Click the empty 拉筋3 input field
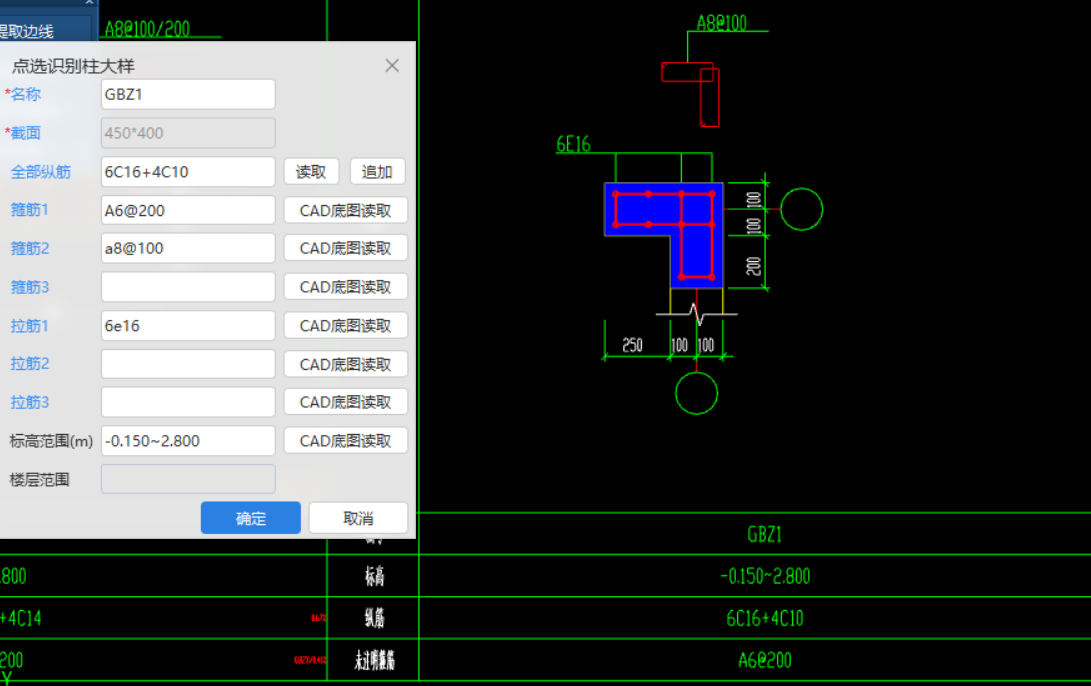The height and width of the screenshot is (686, 1091). coord(188,402)
